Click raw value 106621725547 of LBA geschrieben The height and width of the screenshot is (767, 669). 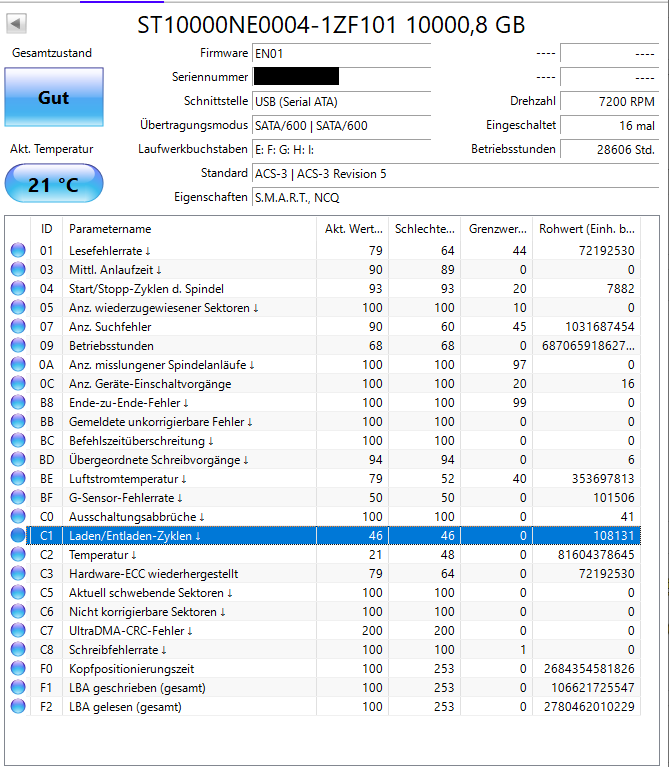click(593, 688)
